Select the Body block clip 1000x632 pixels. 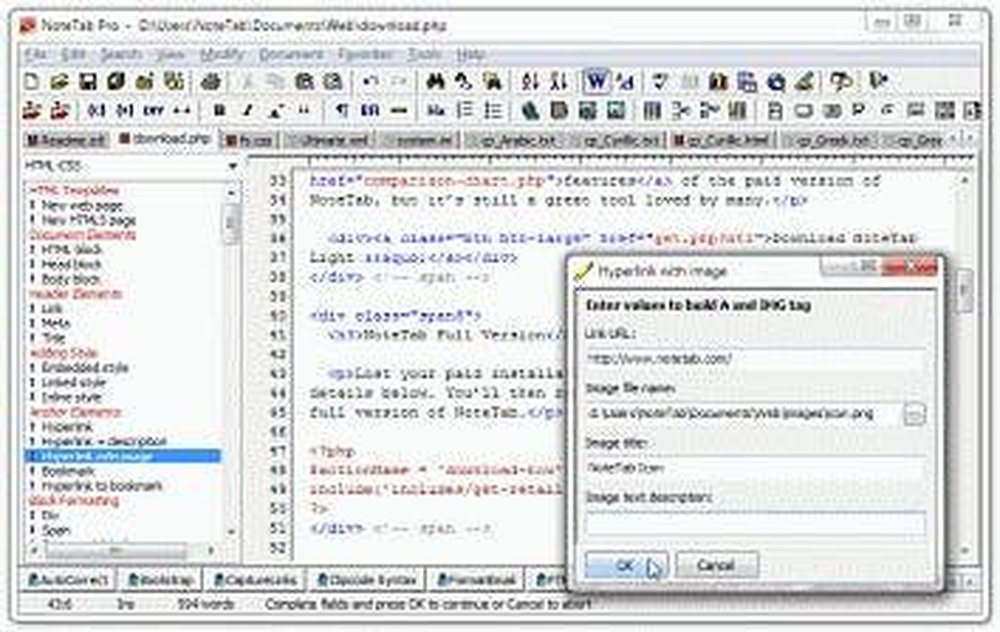(x=71, y=279)
